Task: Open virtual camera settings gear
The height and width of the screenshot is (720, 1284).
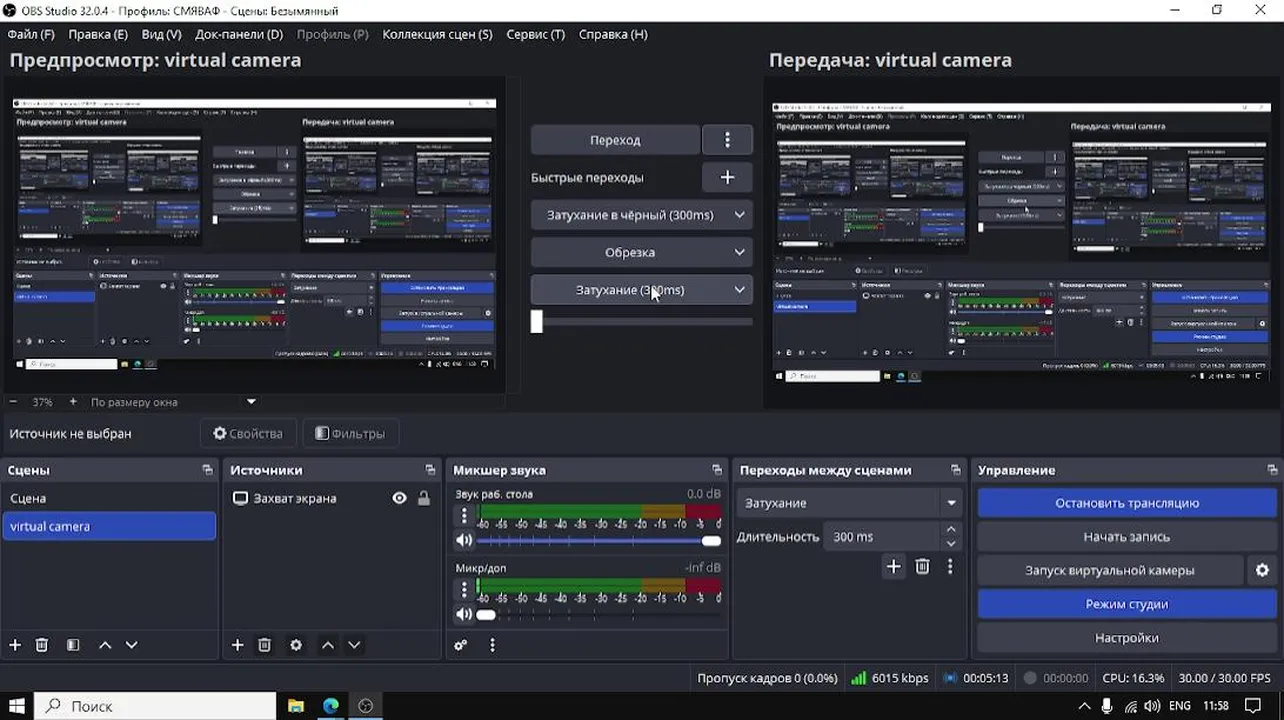Action: point(1262,570)
